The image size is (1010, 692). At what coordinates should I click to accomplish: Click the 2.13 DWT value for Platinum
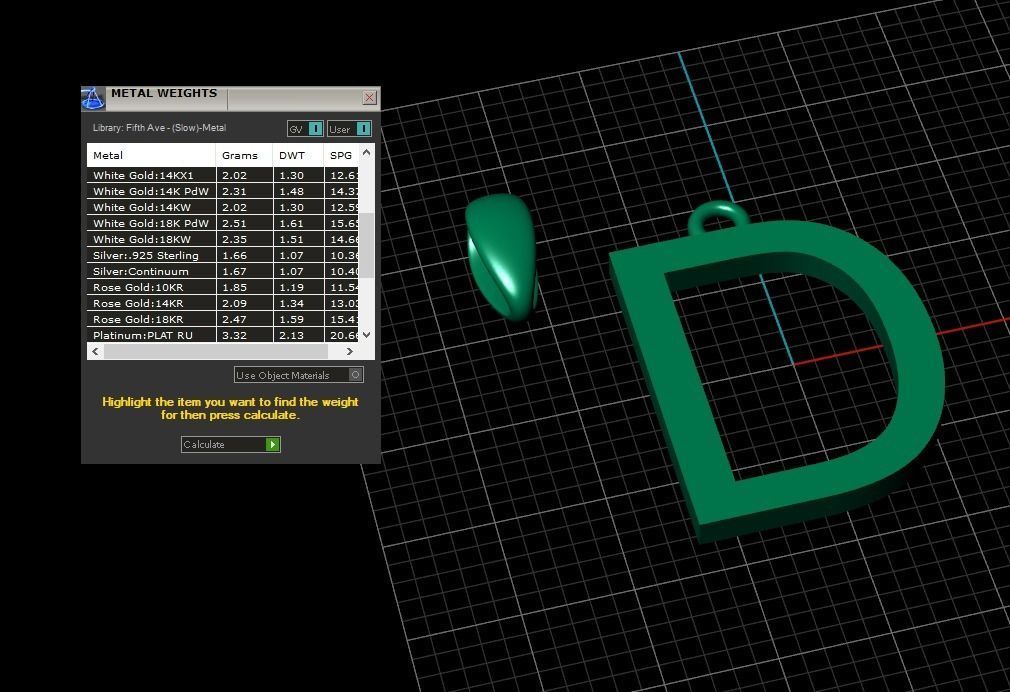[291, 335]
